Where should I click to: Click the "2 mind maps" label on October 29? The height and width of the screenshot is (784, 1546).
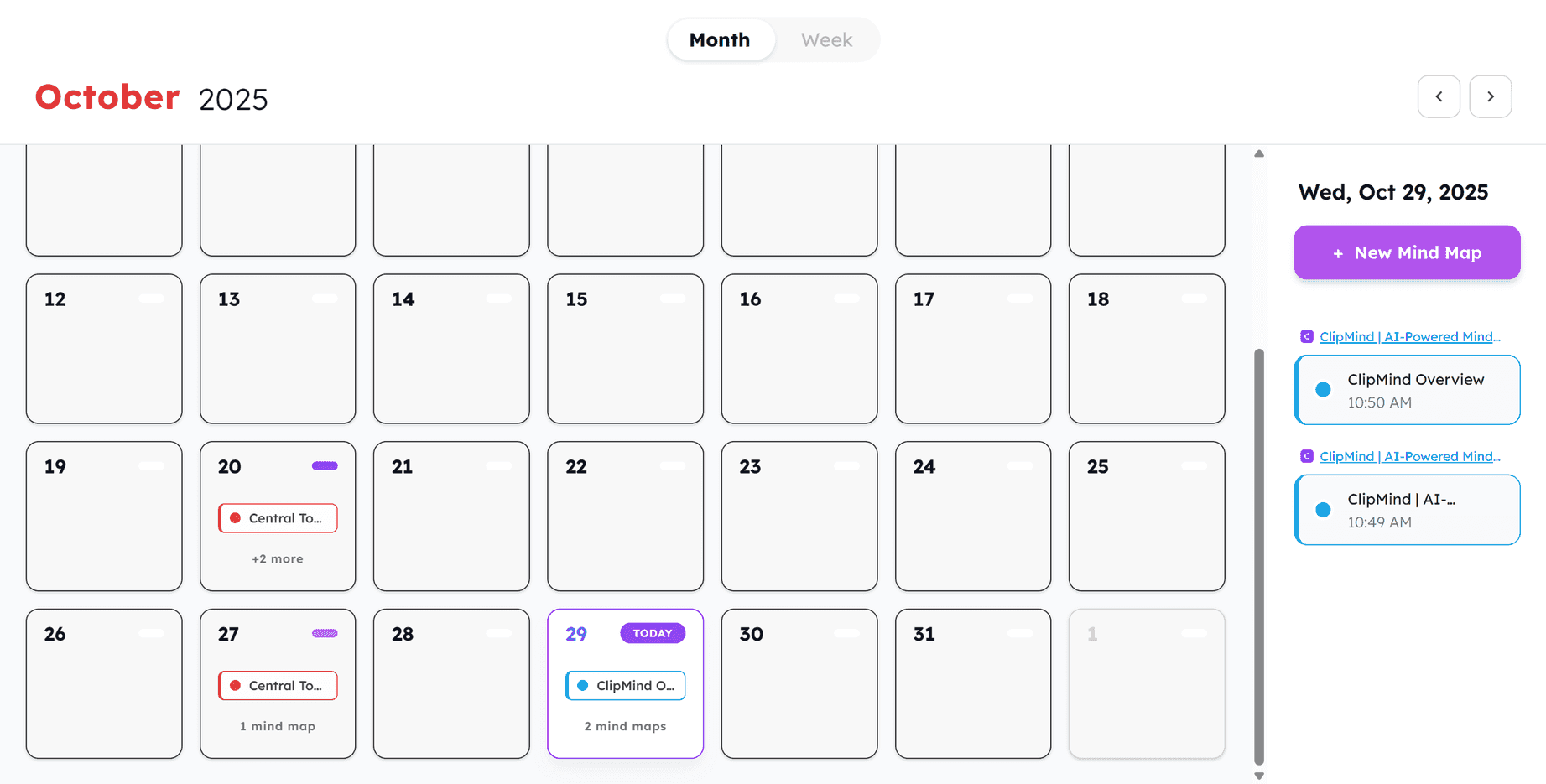(x=625, y=726)
